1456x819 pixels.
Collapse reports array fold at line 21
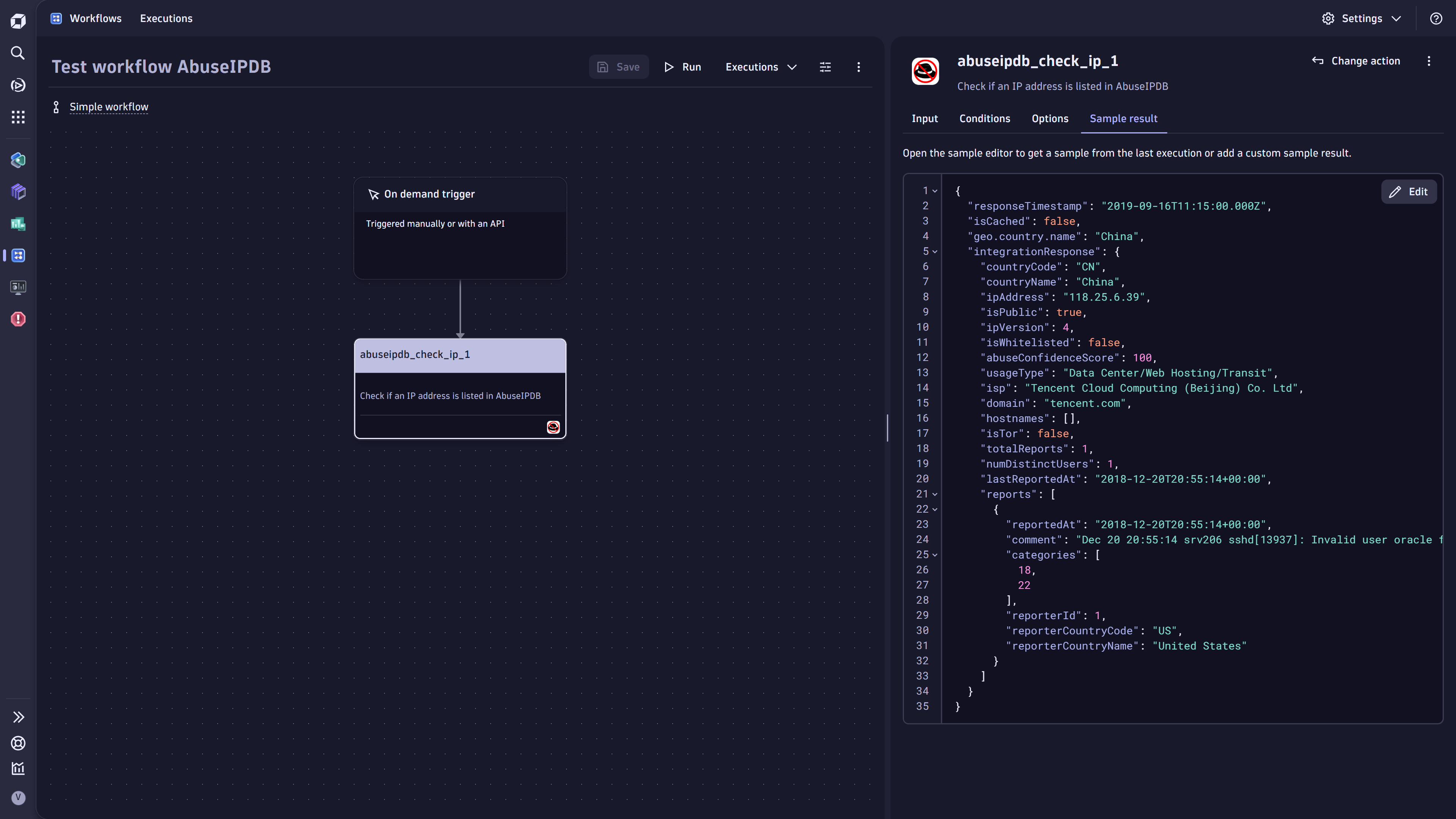tap(935, 494)
